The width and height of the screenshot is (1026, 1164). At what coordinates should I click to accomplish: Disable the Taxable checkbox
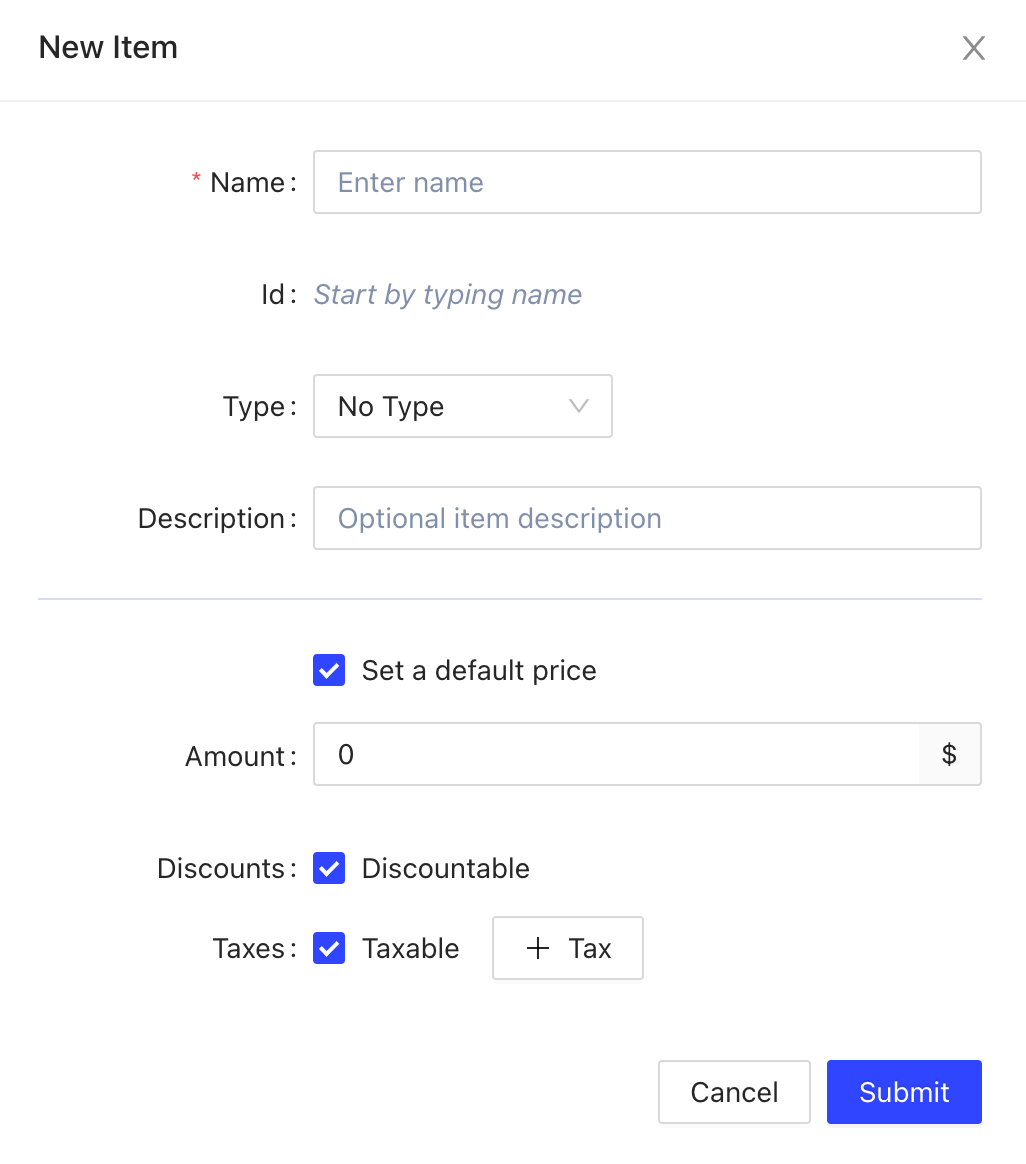(x=329, y=948)
